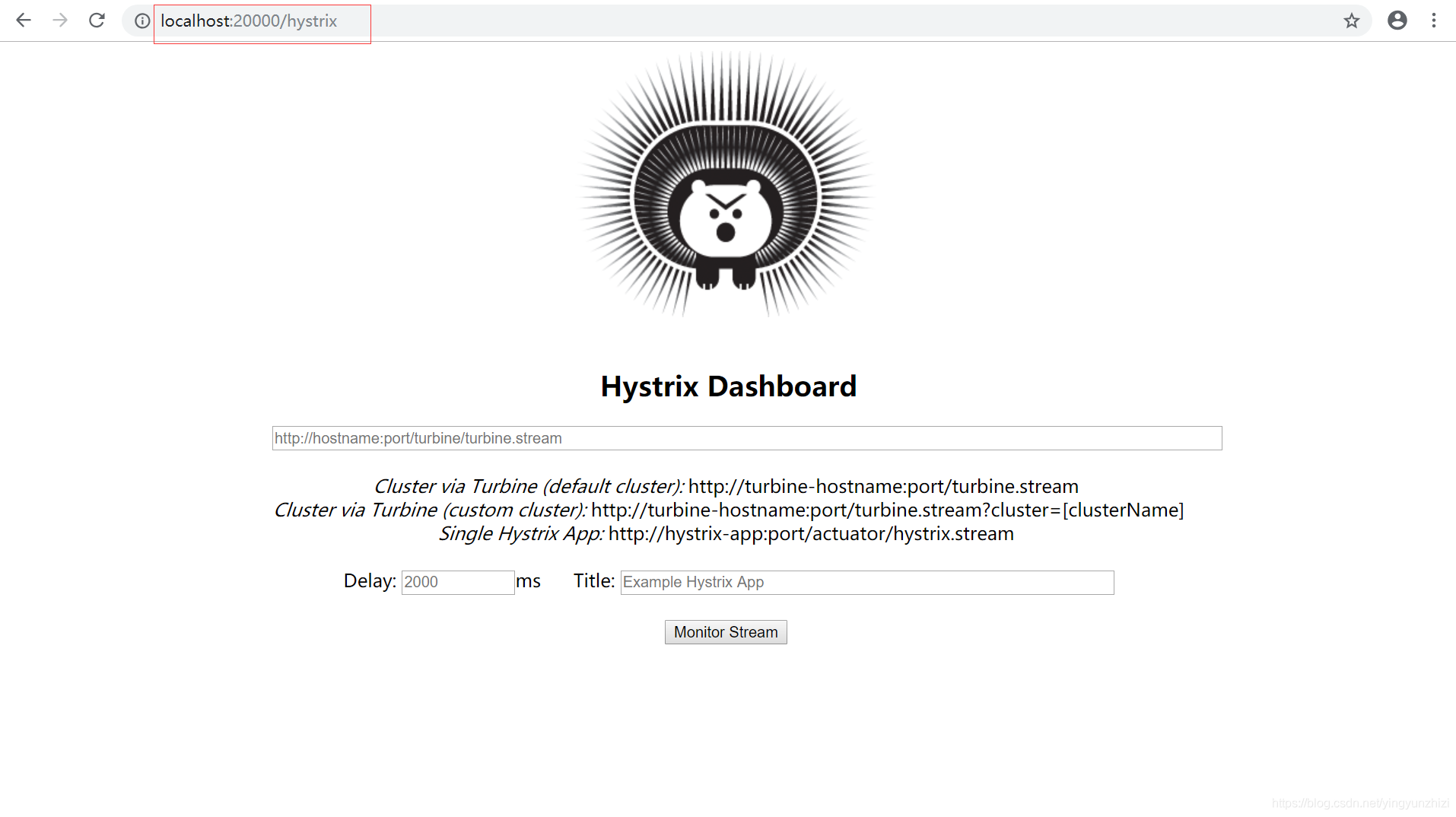This screenshot has width=1456, height=817.
Task: View site information icon in address bar
Action: tap(142, 21)
